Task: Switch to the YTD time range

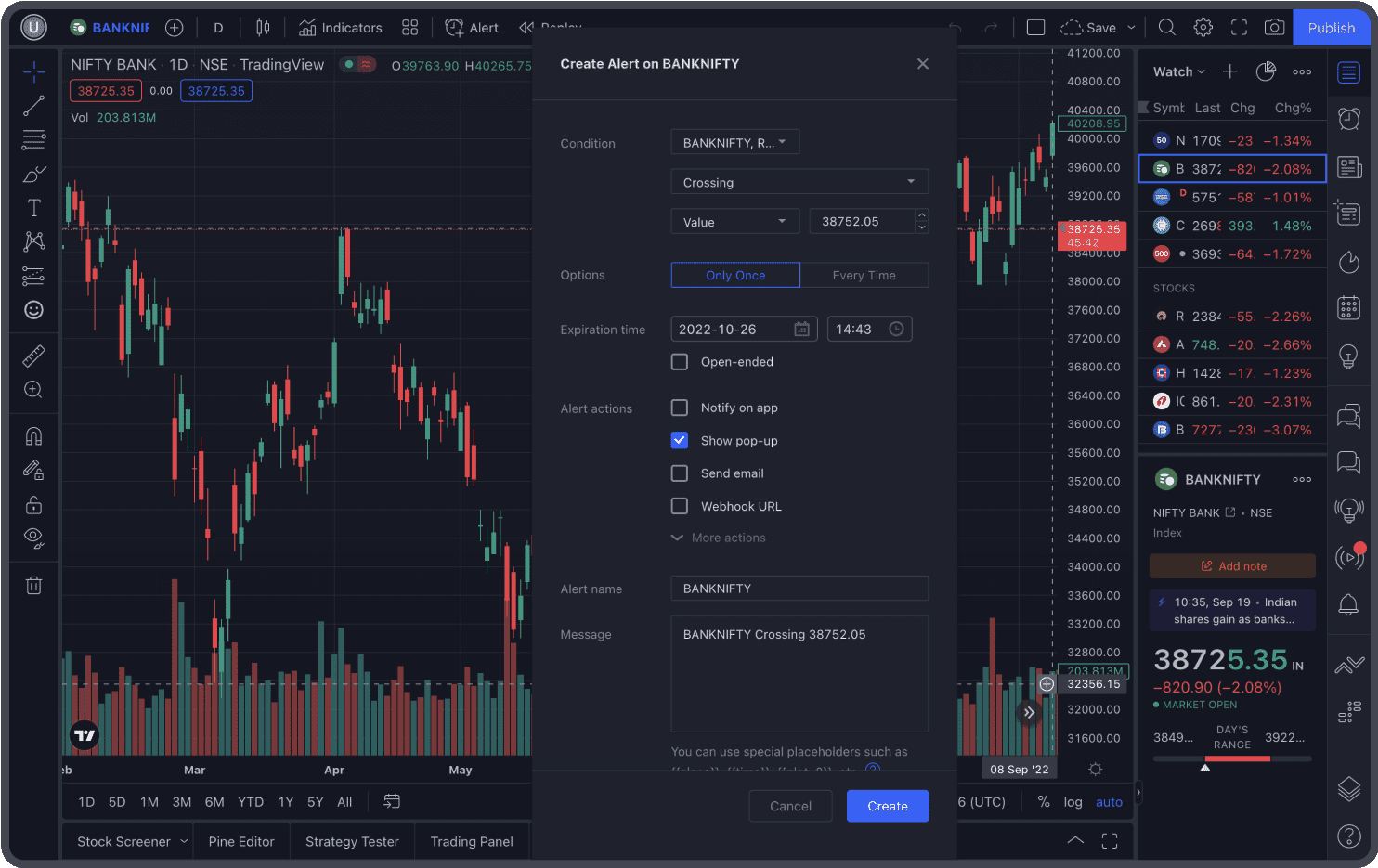Action: pos(251,801)
